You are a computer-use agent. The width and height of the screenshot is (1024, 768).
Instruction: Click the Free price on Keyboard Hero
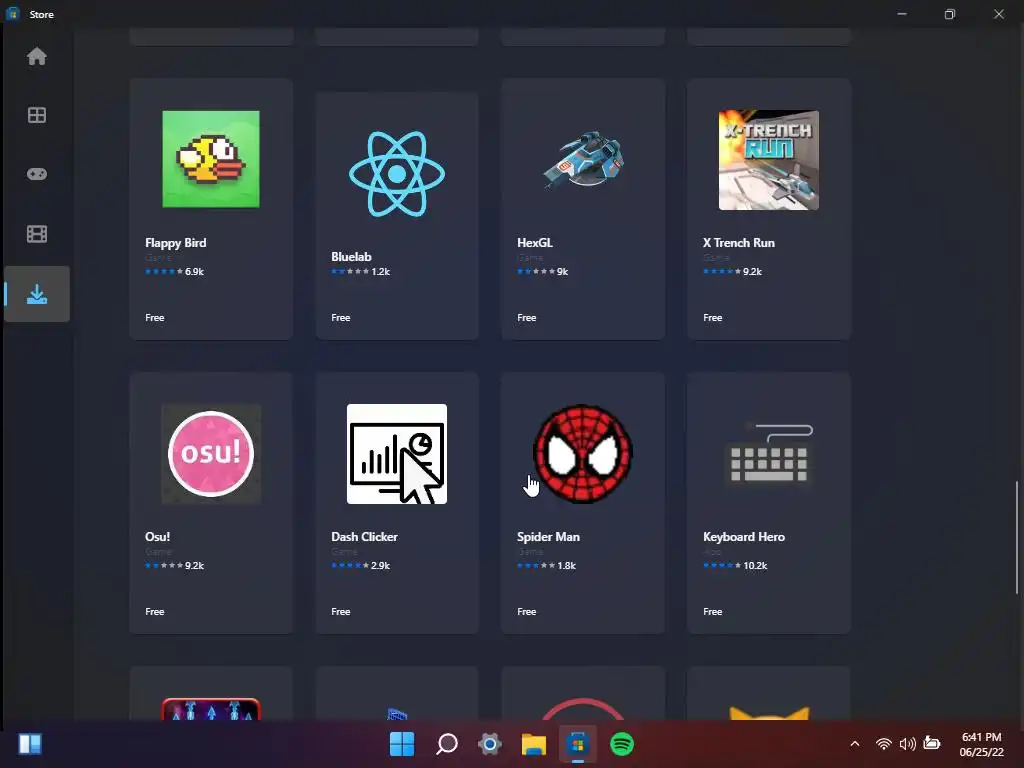tap(713, 612)
